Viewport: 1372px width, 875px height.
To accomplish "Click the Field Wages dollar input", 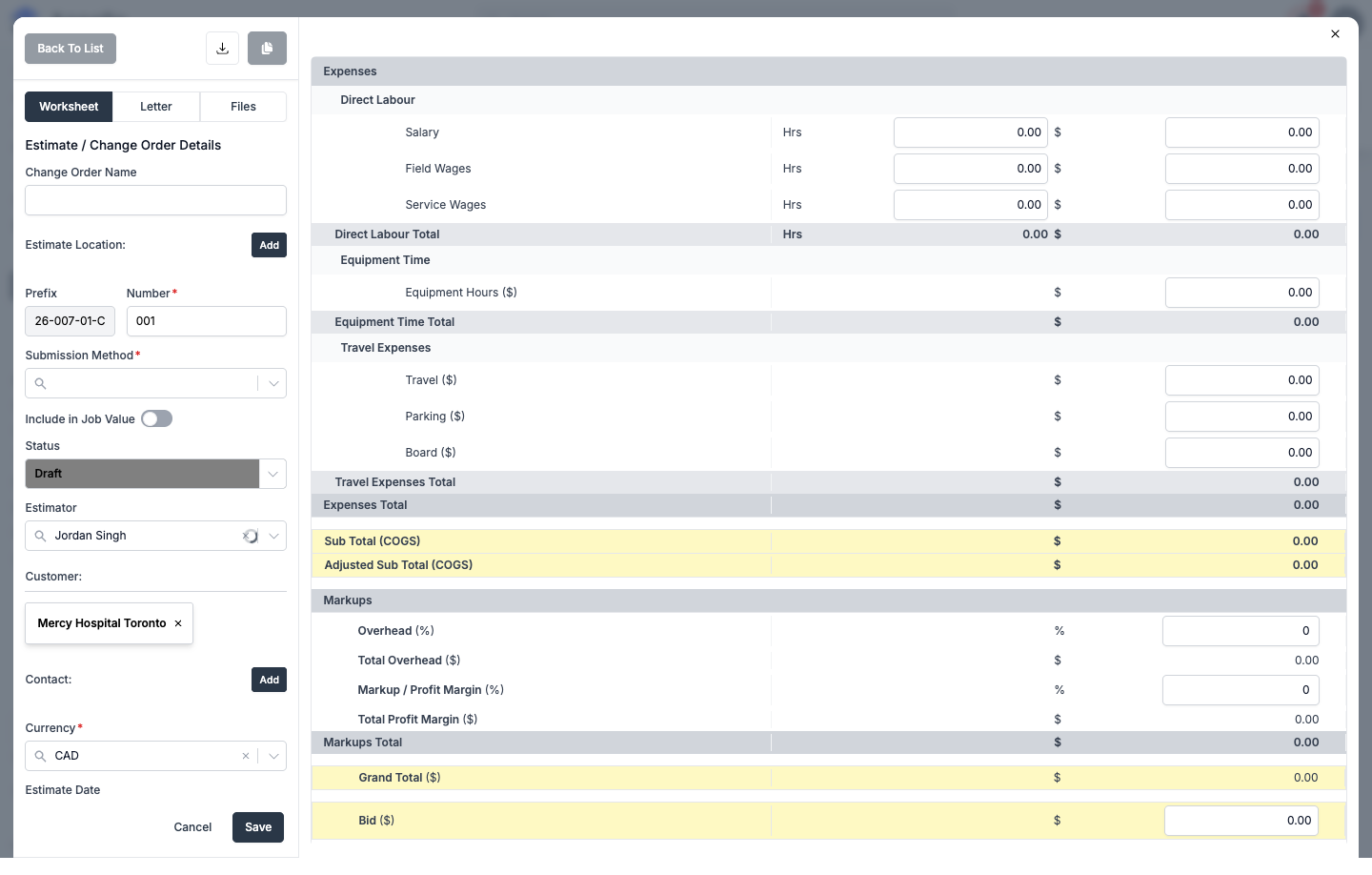I will (x=1242, y=169).
